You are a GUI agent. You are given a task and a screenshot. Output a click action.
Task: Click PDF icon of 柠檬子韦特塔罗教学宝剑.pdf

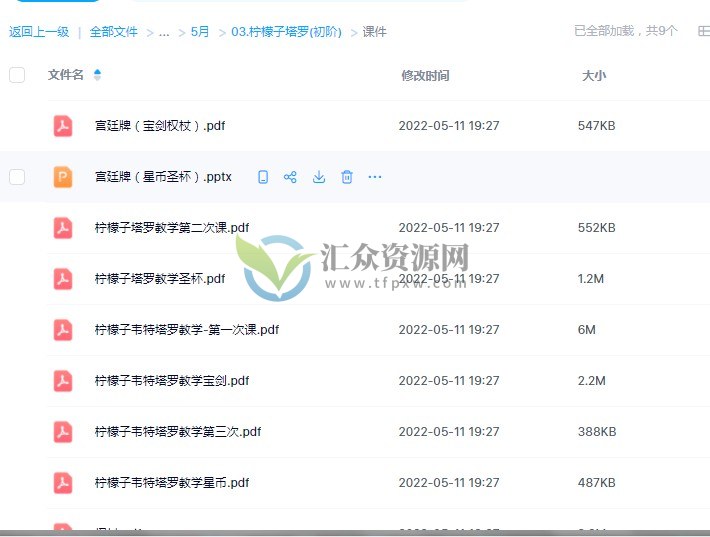pos(63,380)
